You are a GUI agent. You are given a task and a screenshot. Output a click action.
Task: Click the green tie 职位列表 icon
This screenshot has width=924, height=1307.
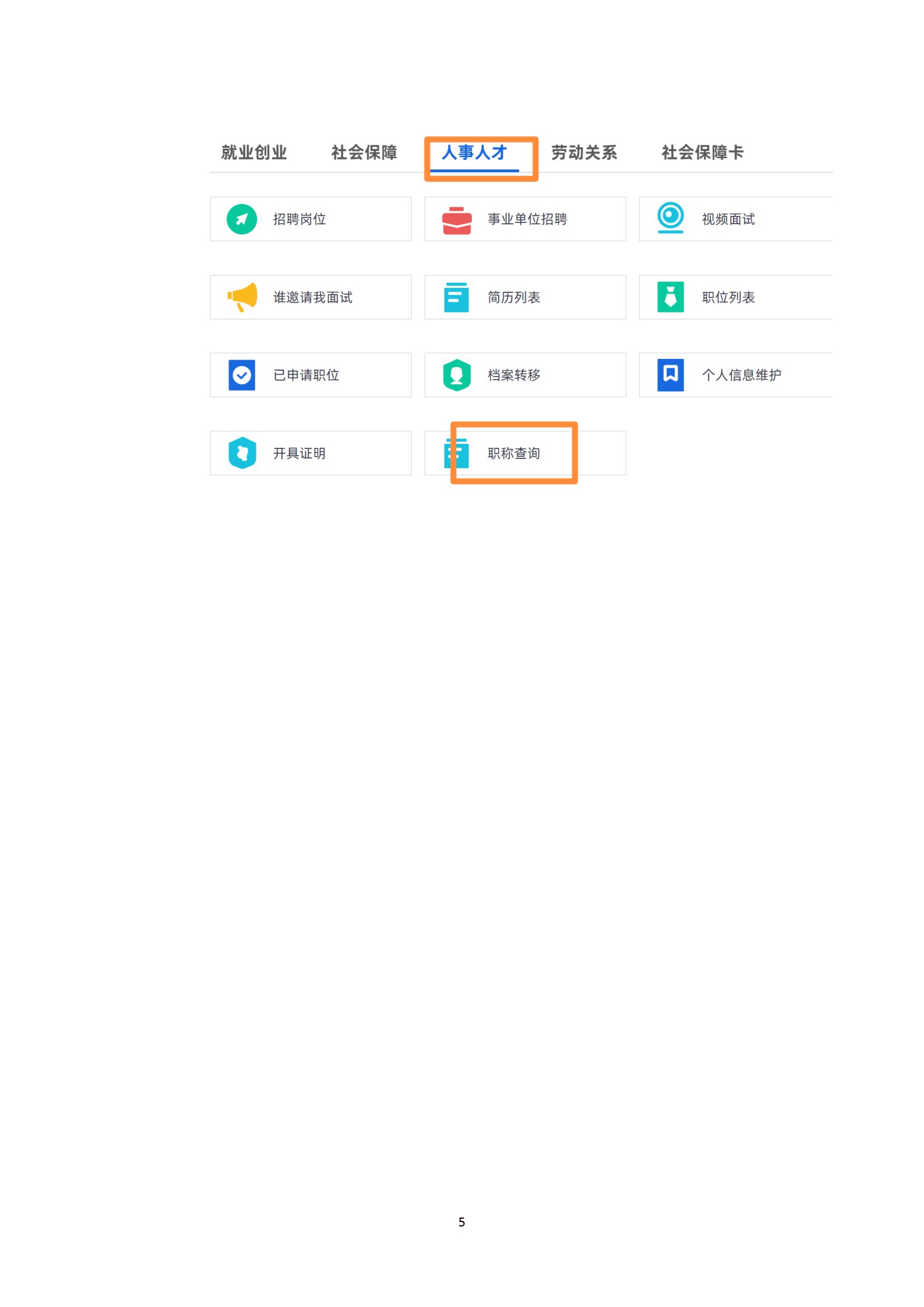coord(670,297)
